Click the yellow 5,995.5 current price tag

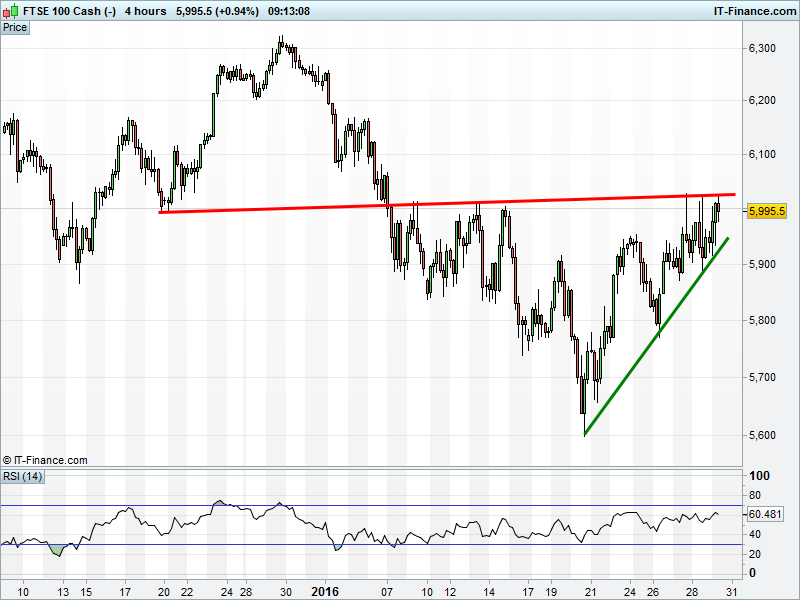pos(767,211)
